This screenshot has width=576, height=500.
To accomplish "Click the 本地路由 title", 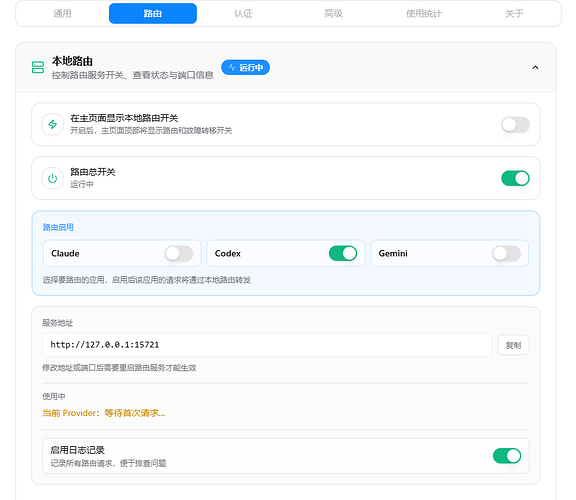I will (x=72, y=61).
